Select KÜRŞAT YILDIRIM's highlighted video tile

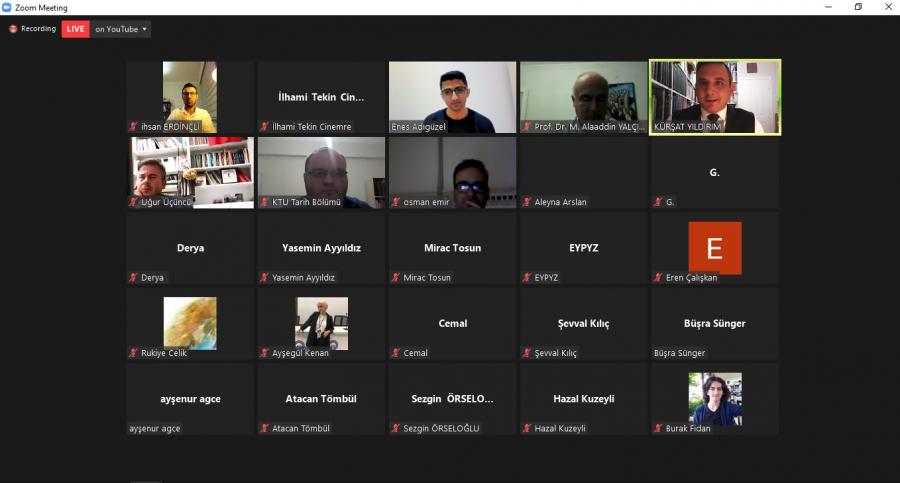pyautogui.click(x=715, y=98)
